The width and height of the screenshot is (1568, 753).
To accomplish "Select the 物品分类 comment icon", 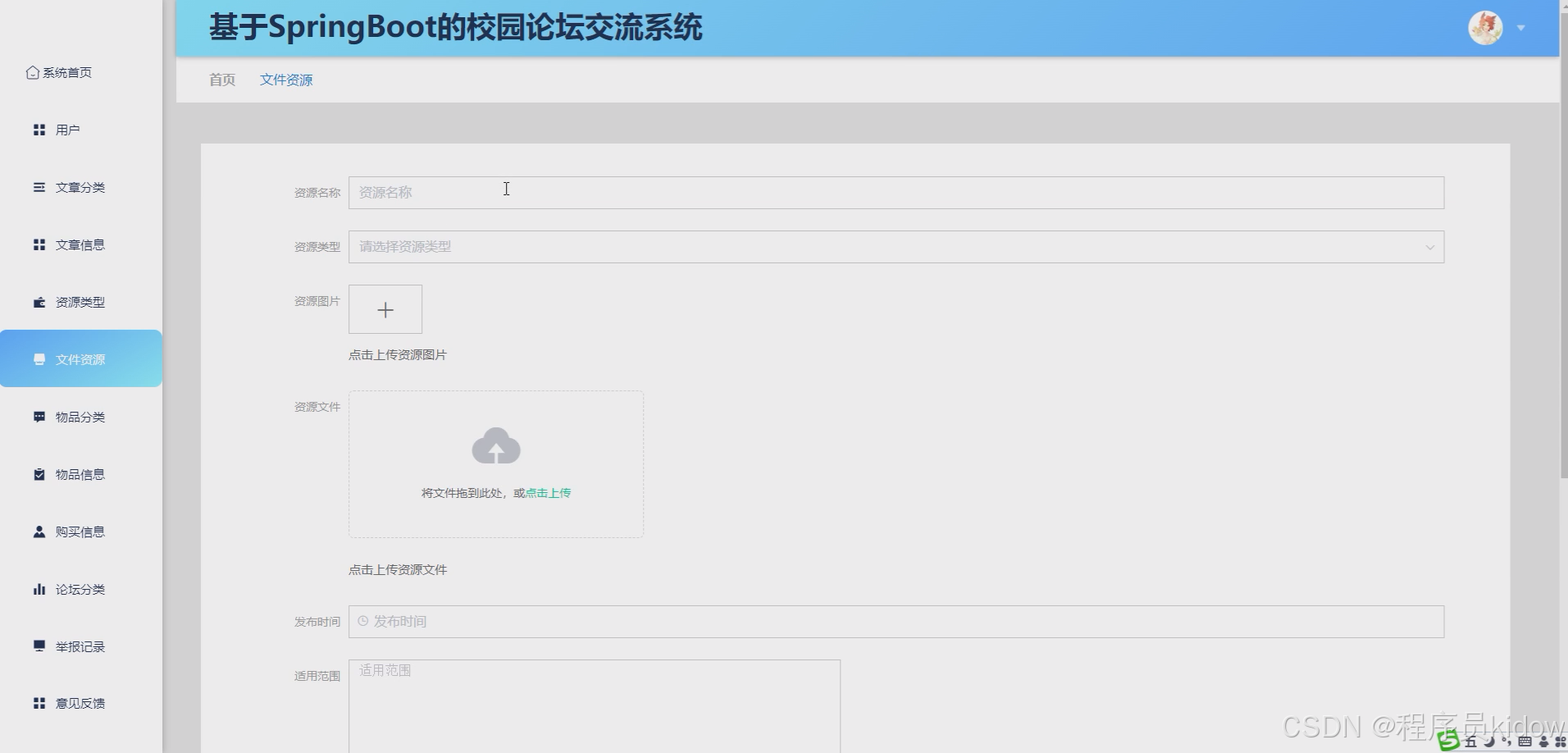I will (39, 417).
